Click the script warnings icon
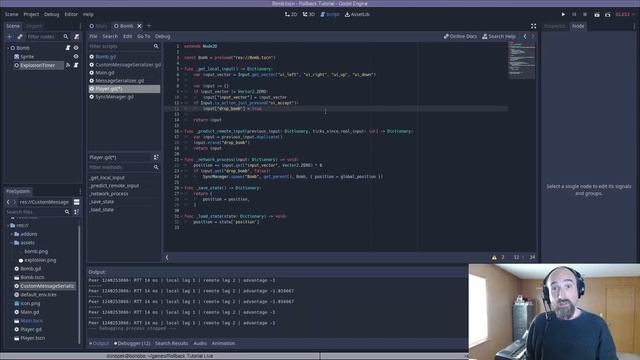The image size is (640, 360). 494,257
